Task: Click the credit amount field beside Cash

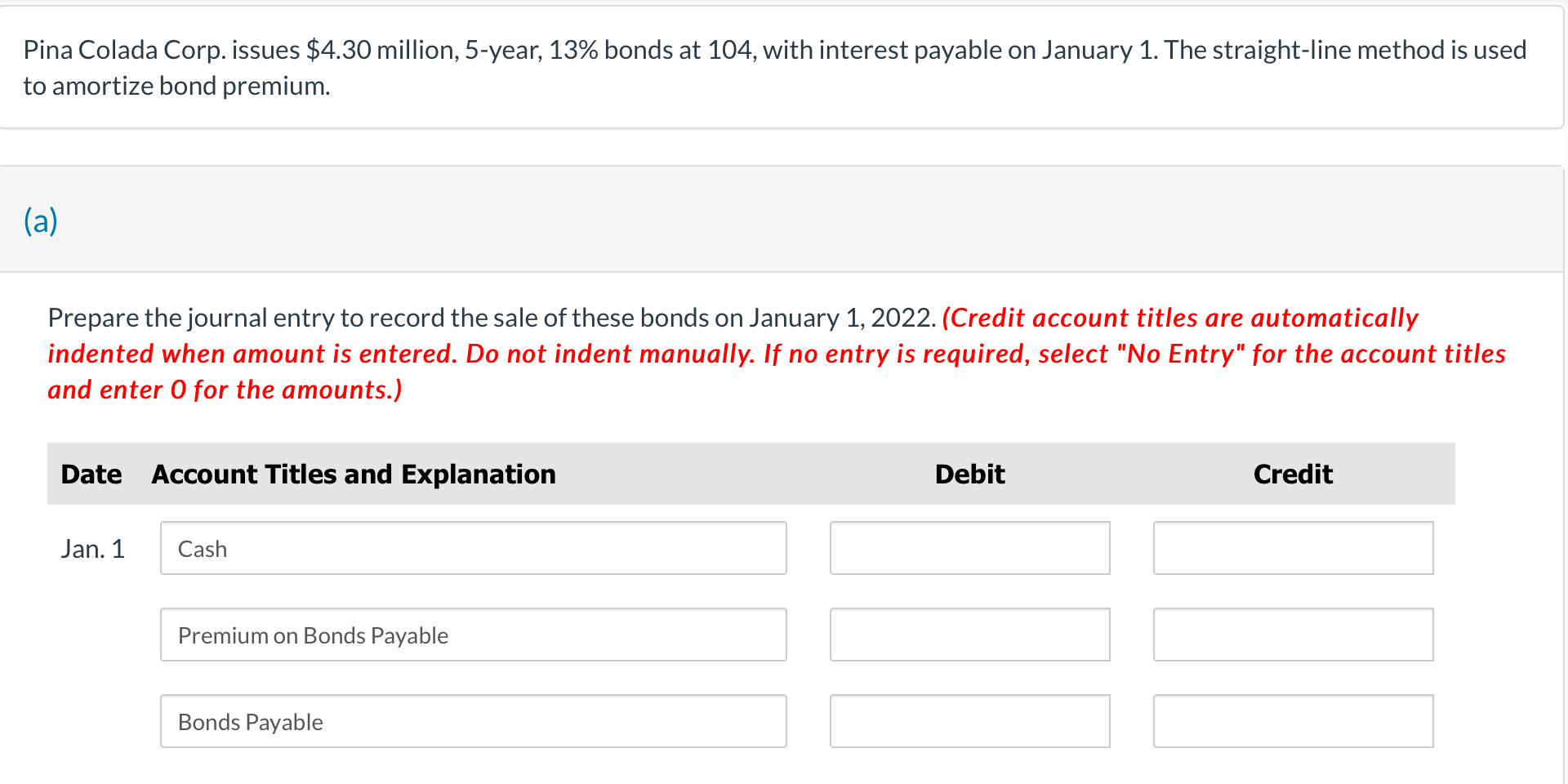Action: tap(1293, 548)
